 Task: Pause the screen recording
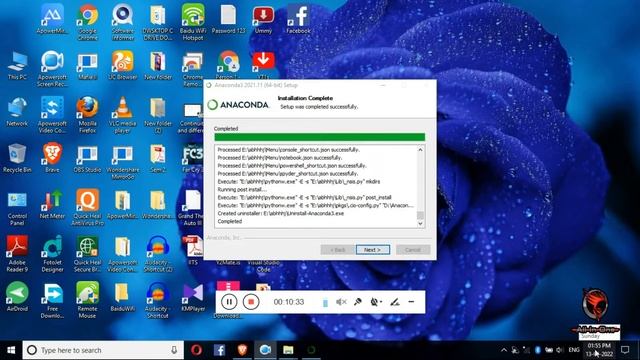[x=229, y=302]
